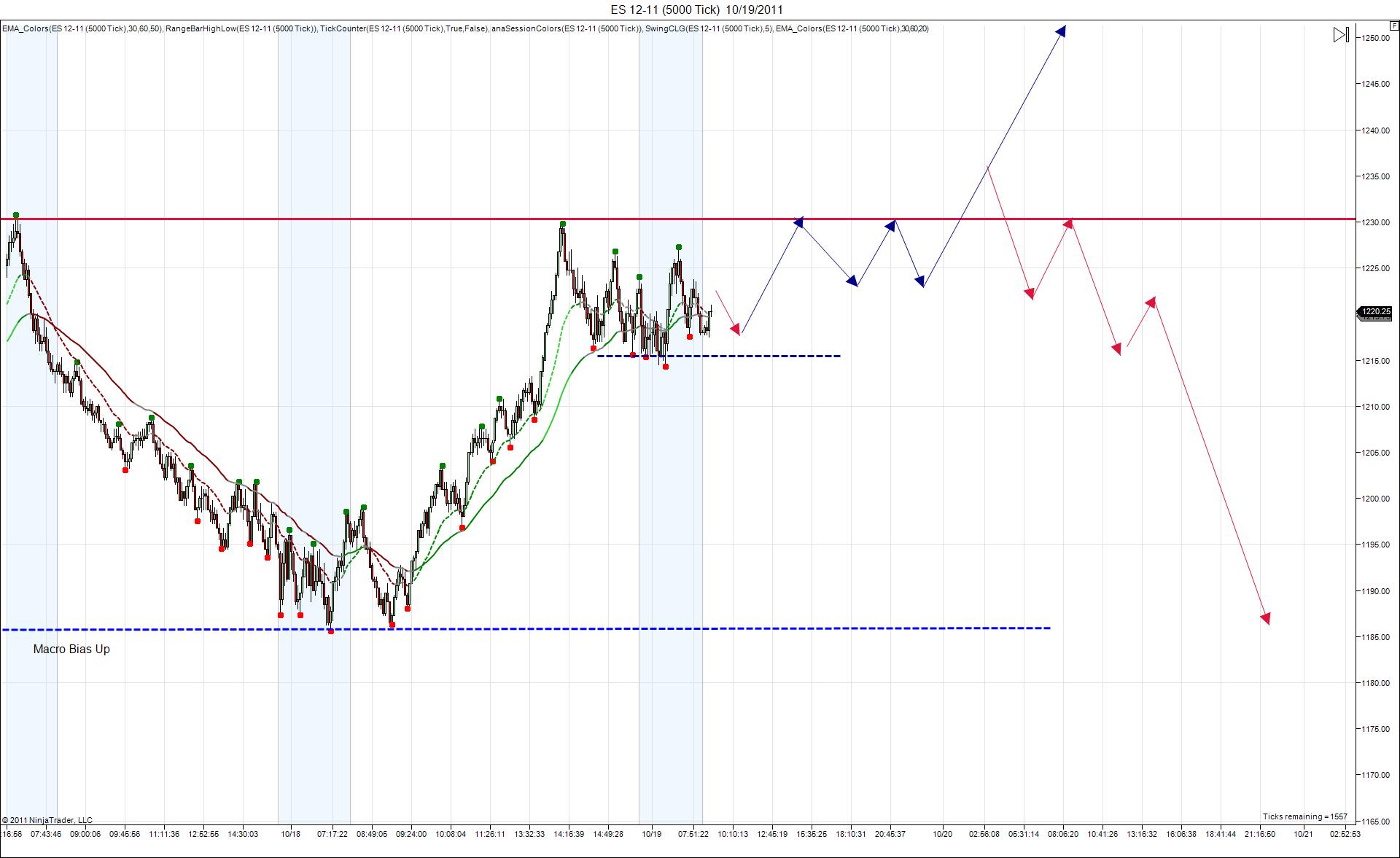Click the 1230.00 price axis label
This screenshot has width=1400, height=858.
(x=1375, y=222)
